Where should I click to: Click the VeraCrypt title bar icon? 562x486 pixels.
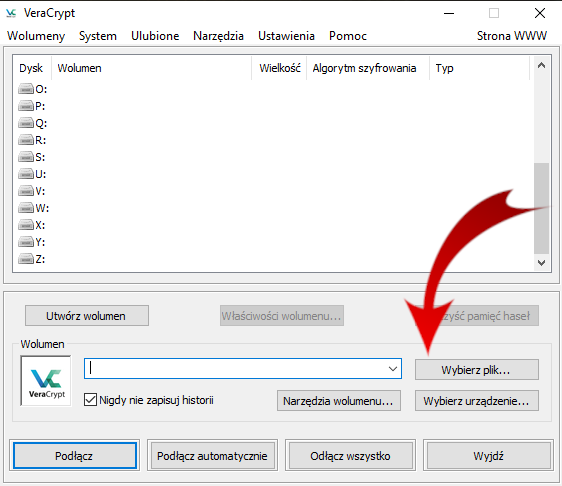(x=11, y=13)
